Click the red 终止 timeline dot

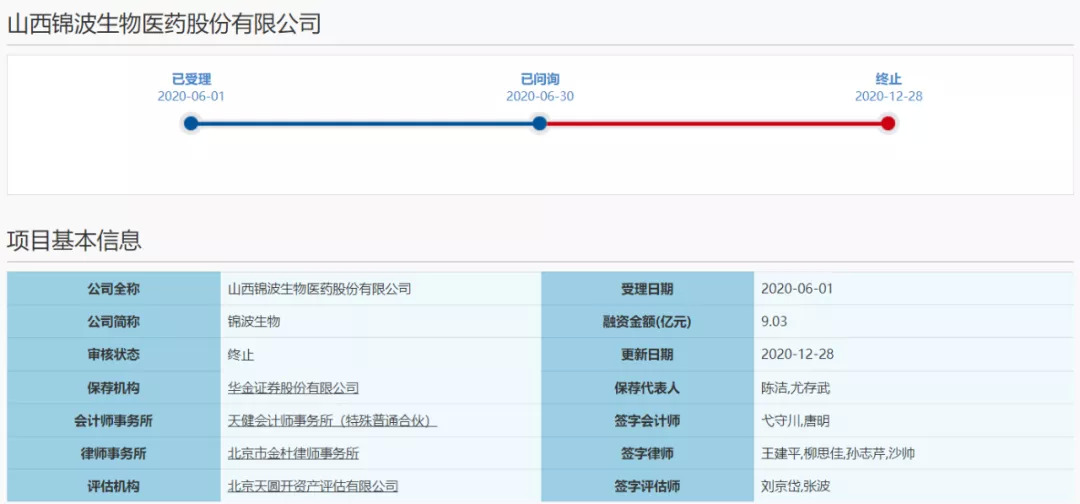click(889, 123)
